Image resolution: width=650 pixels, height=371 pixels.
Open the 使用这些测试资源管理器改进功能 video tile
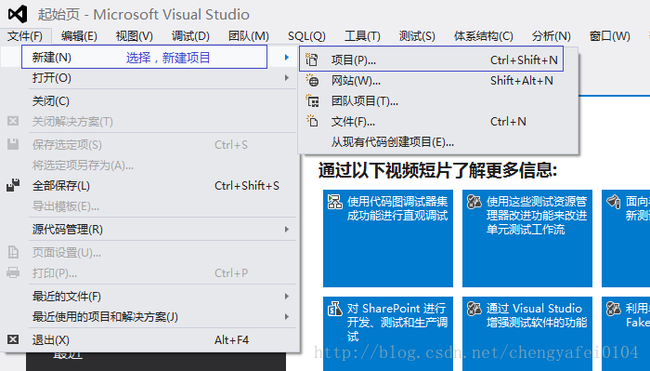(x=527, y=238)
